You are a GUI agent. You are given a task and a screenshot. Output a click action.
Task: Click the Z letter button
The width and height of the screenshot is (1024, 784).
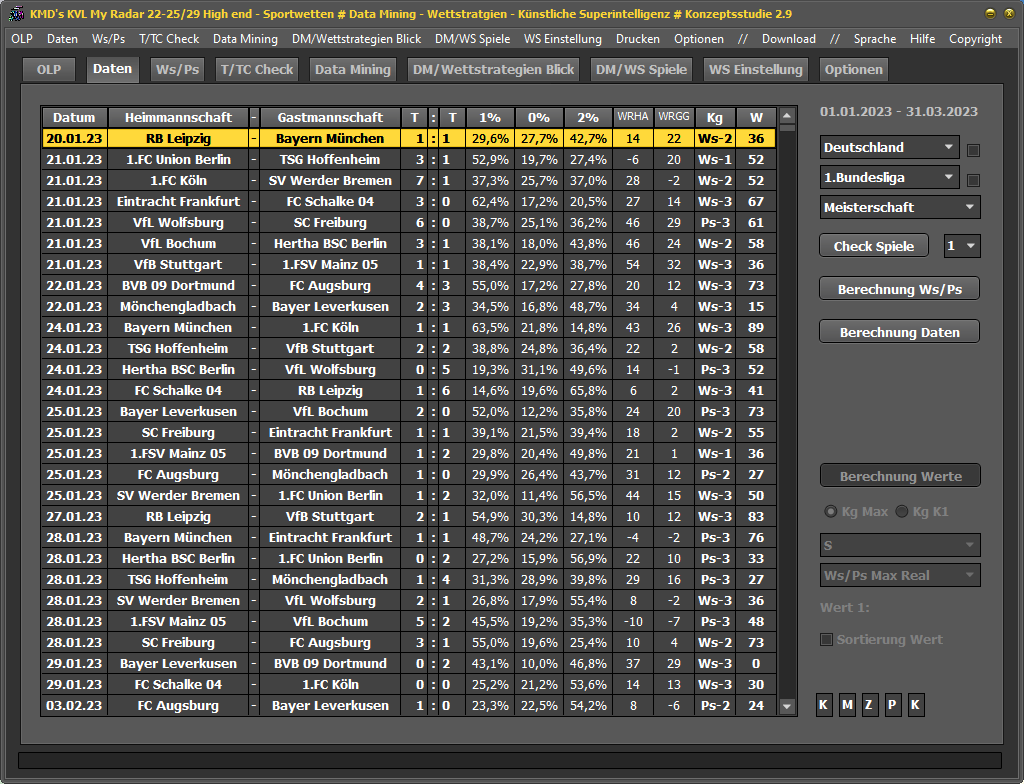869,705
